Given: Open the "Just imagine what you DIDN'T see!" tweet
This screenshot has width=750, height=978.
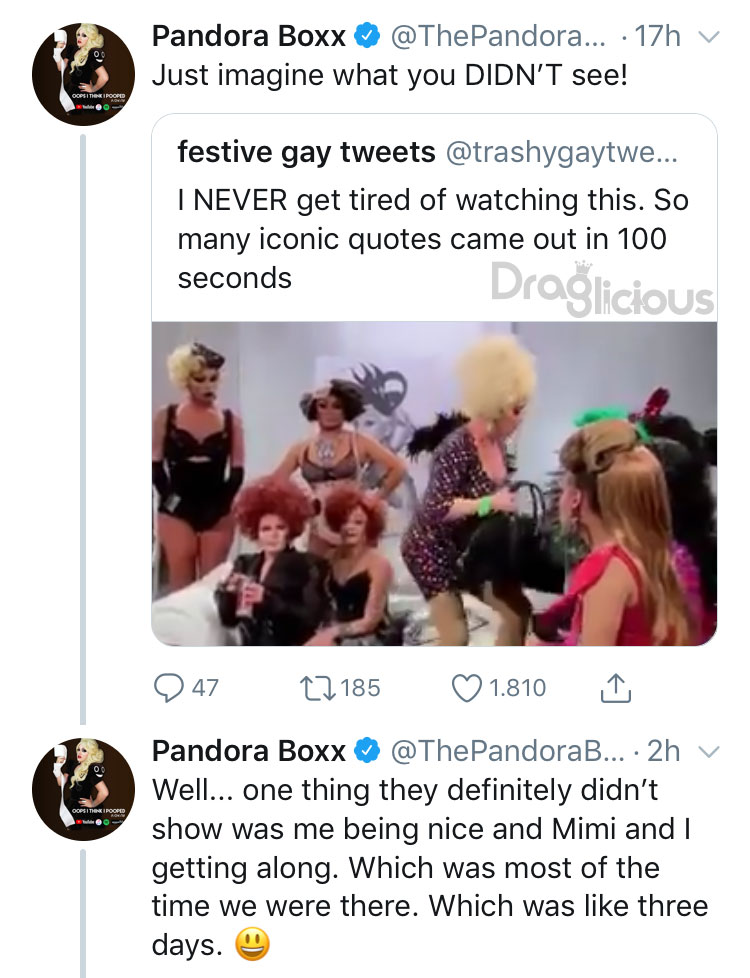Looking at the screenshot, I should tap(389, 76).
